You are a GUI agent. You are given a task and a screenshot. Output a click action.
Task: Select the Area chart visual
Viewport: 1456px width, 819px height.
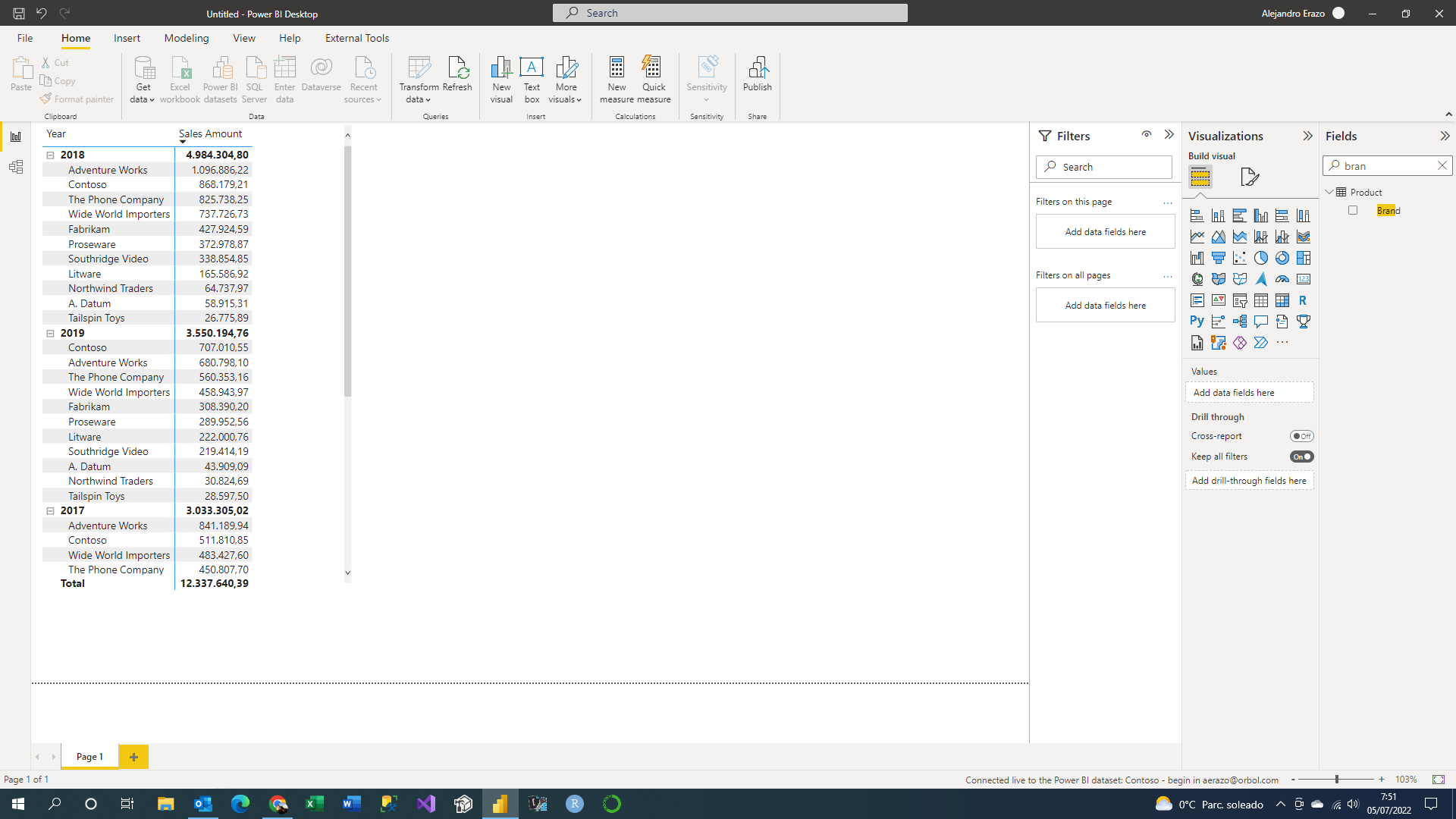[1218, 237]
